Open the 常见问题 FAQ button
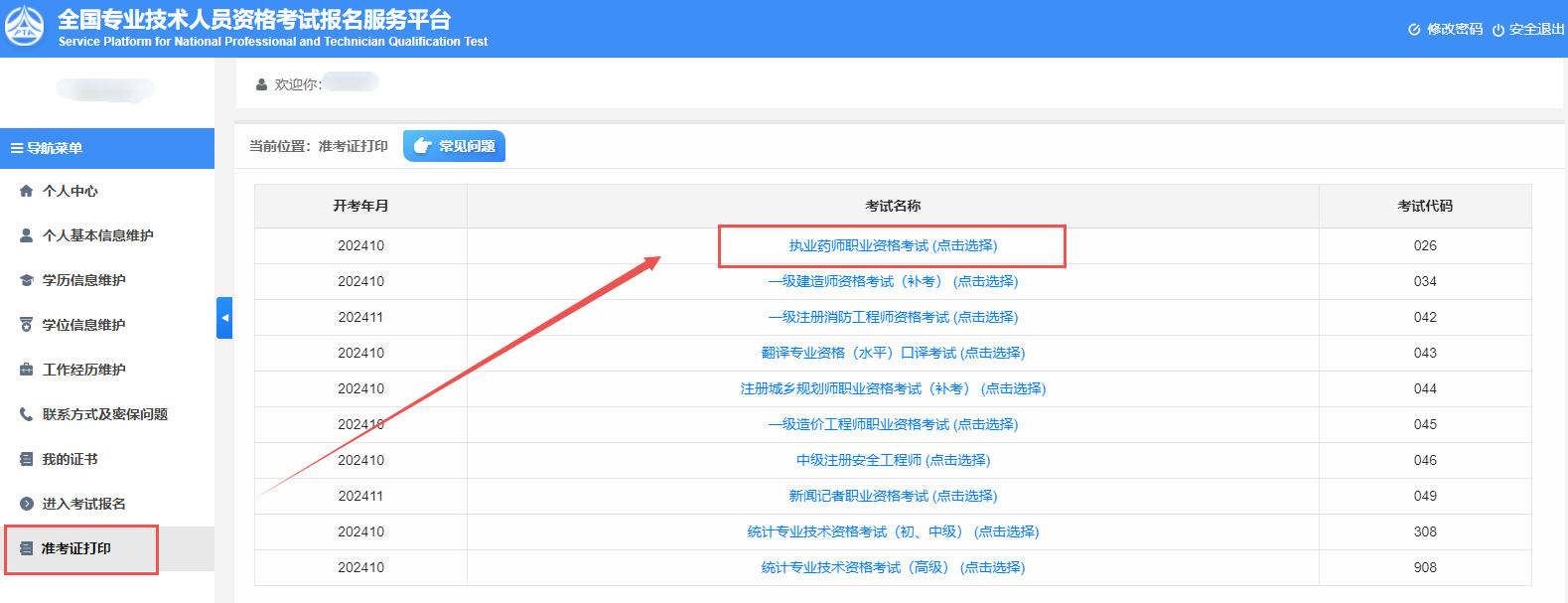Image resolution: width=1568 pixels, height=603 pixels. point(455,146)
